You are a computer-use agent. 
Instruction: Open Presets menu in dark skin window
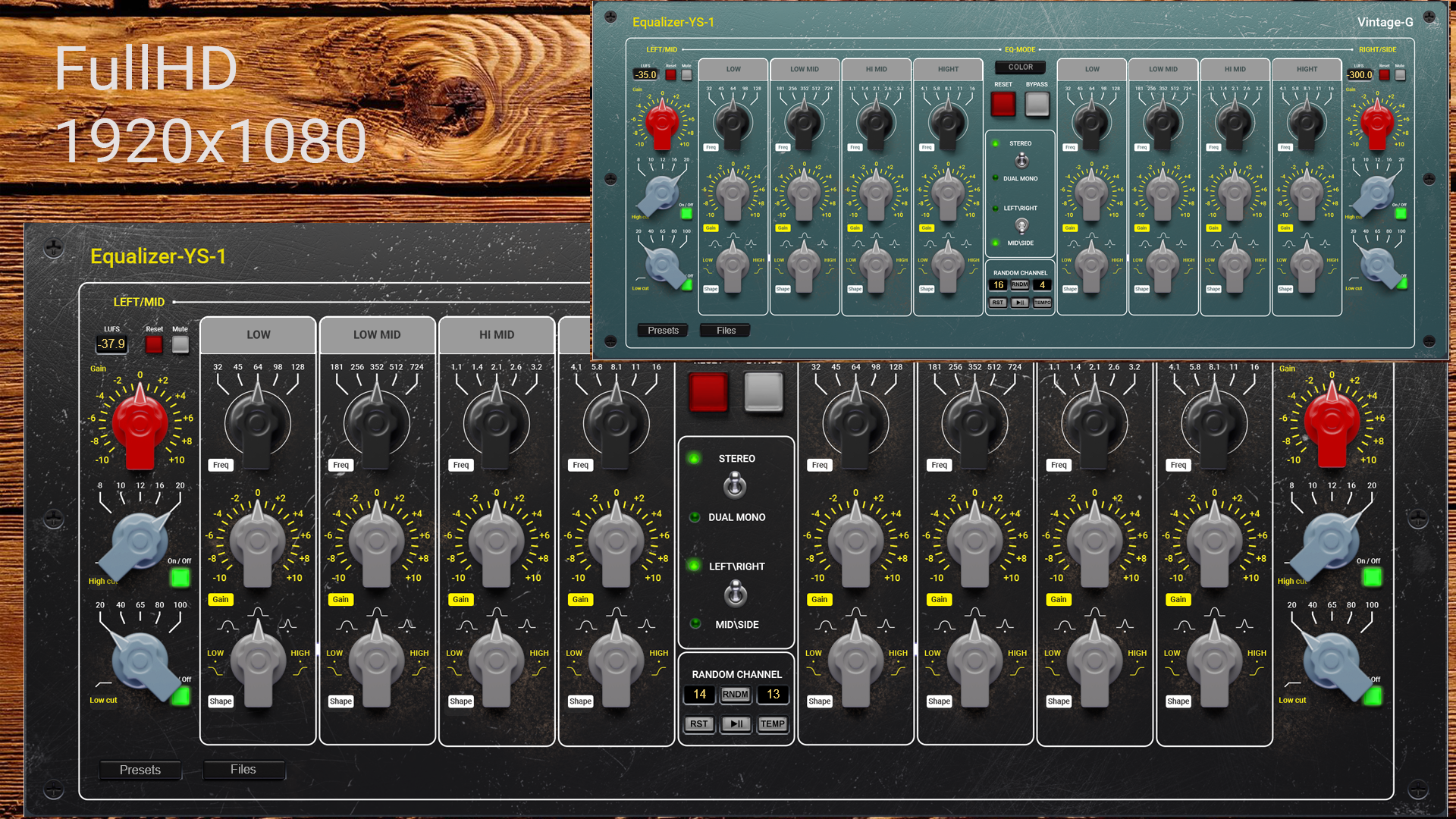(140, 770)
